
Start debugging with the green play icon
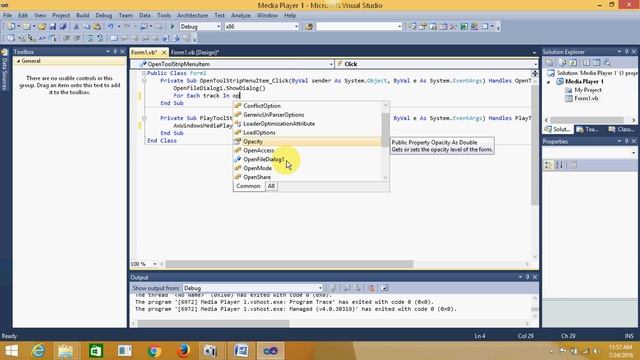(x=172, y=27)
